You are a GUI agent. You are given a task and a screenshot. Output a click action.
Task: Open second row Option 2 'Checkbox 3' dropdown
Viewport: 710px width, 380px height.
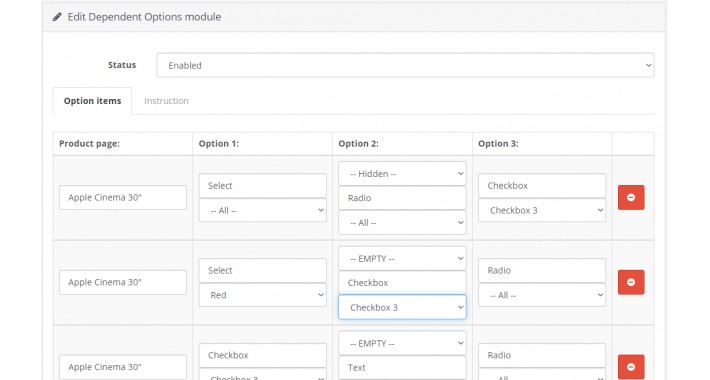point(402,307)
